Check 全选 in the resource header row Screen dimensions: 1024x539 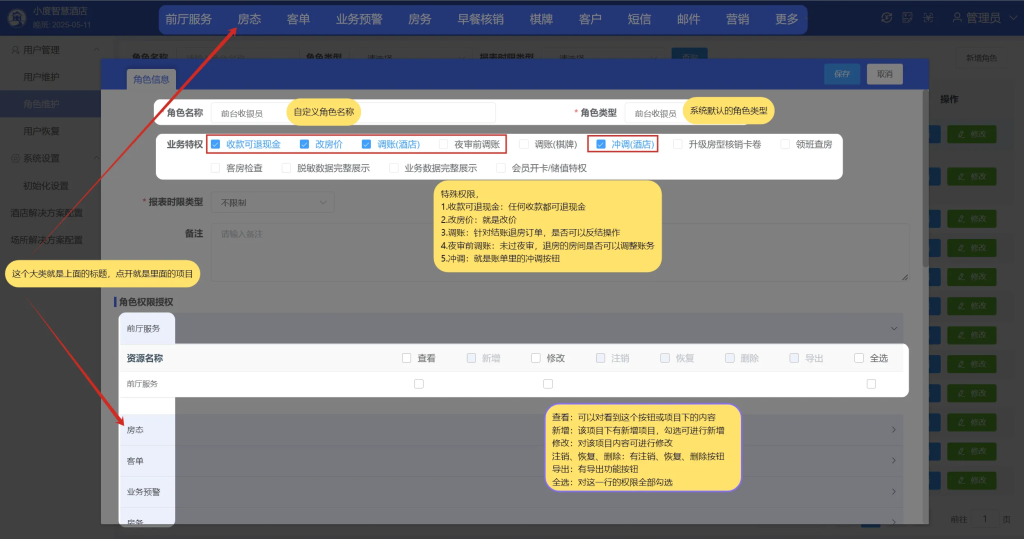[x=859, y=358]
